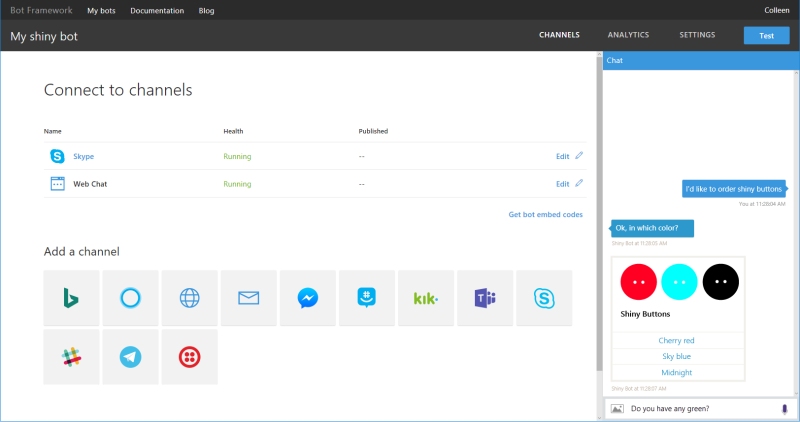This screenshot has height=422, width=800.
Task: Click the Shiny Buttons card title
Action: tap(645, 314)
